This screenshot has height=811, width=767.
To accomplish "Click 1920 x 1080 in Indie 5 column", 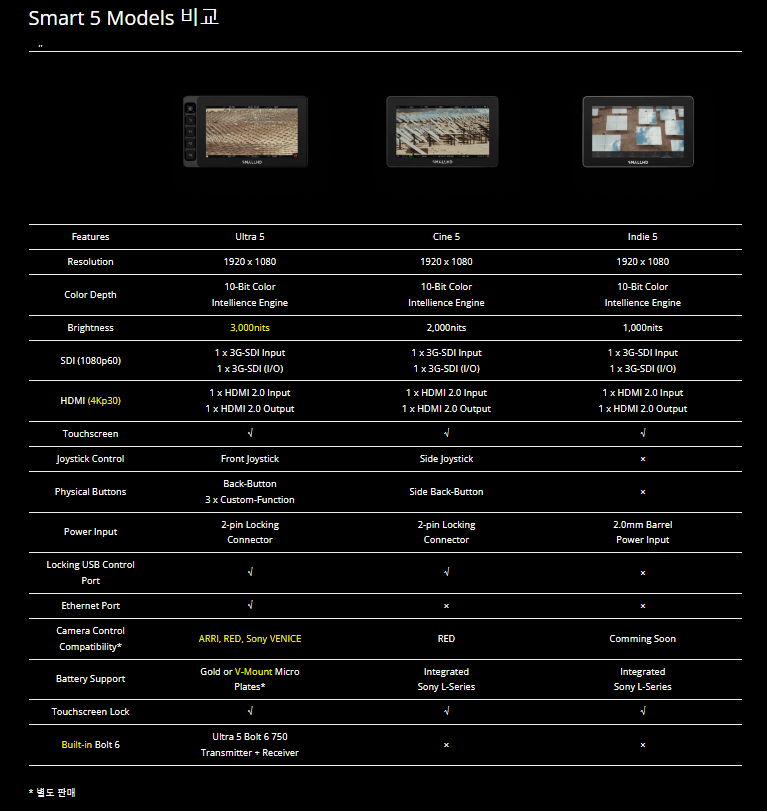I will [x=642, y=262].
